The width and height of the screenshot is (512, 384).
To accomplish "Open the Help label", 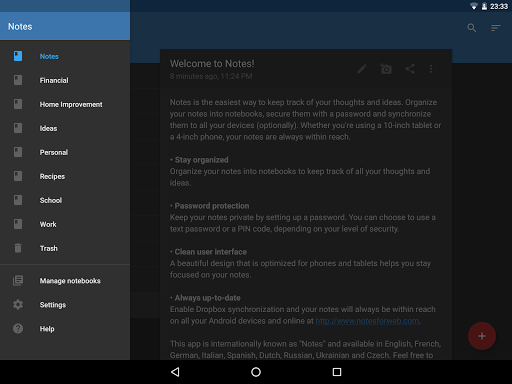I will [x=47, y=329].
